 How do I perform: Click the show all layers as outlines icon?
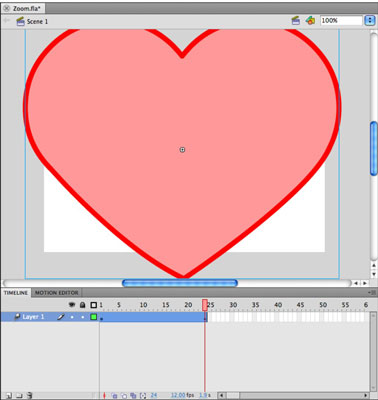[x=94, y=305]
